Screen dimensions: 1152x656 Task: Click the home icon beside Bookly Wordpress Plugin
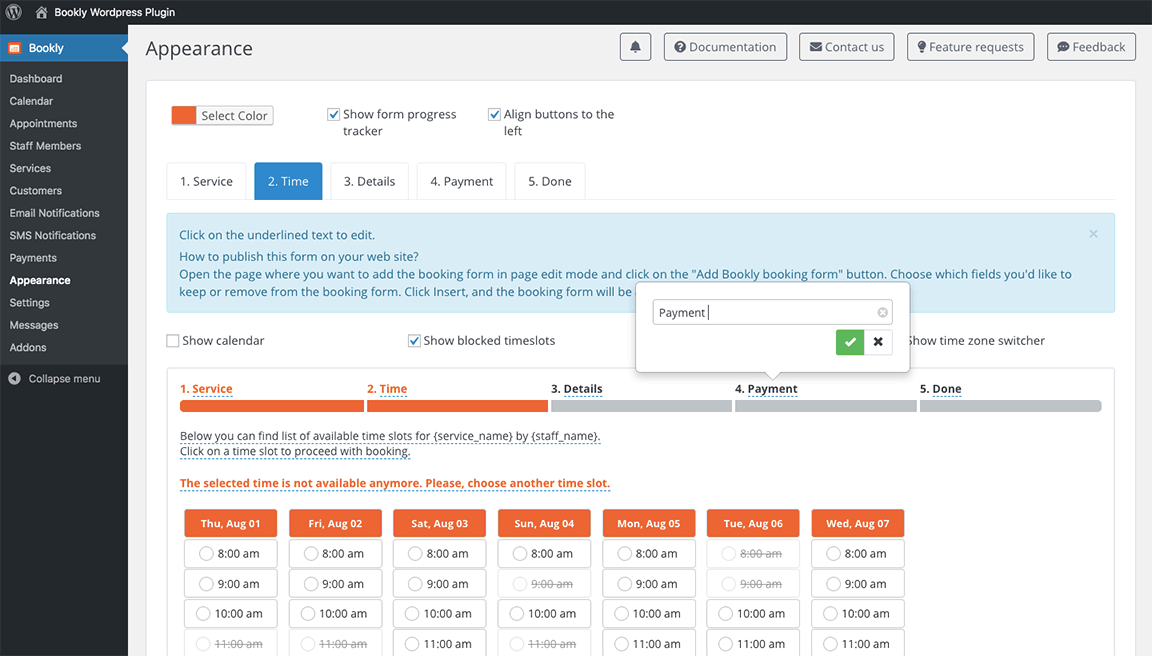41,12
